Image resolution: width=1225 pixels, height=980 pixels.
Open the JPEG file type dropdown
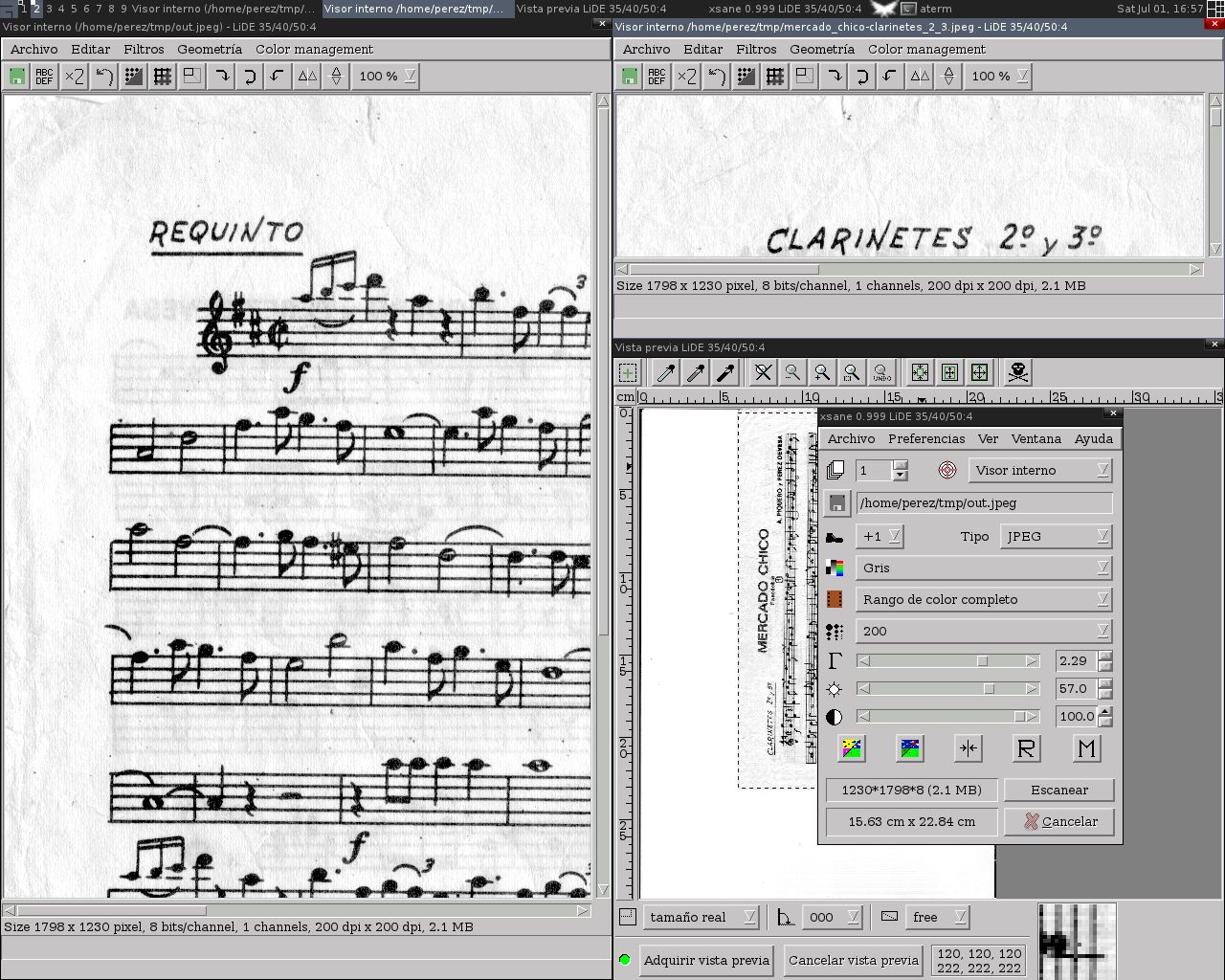[x=1056, y=536]
